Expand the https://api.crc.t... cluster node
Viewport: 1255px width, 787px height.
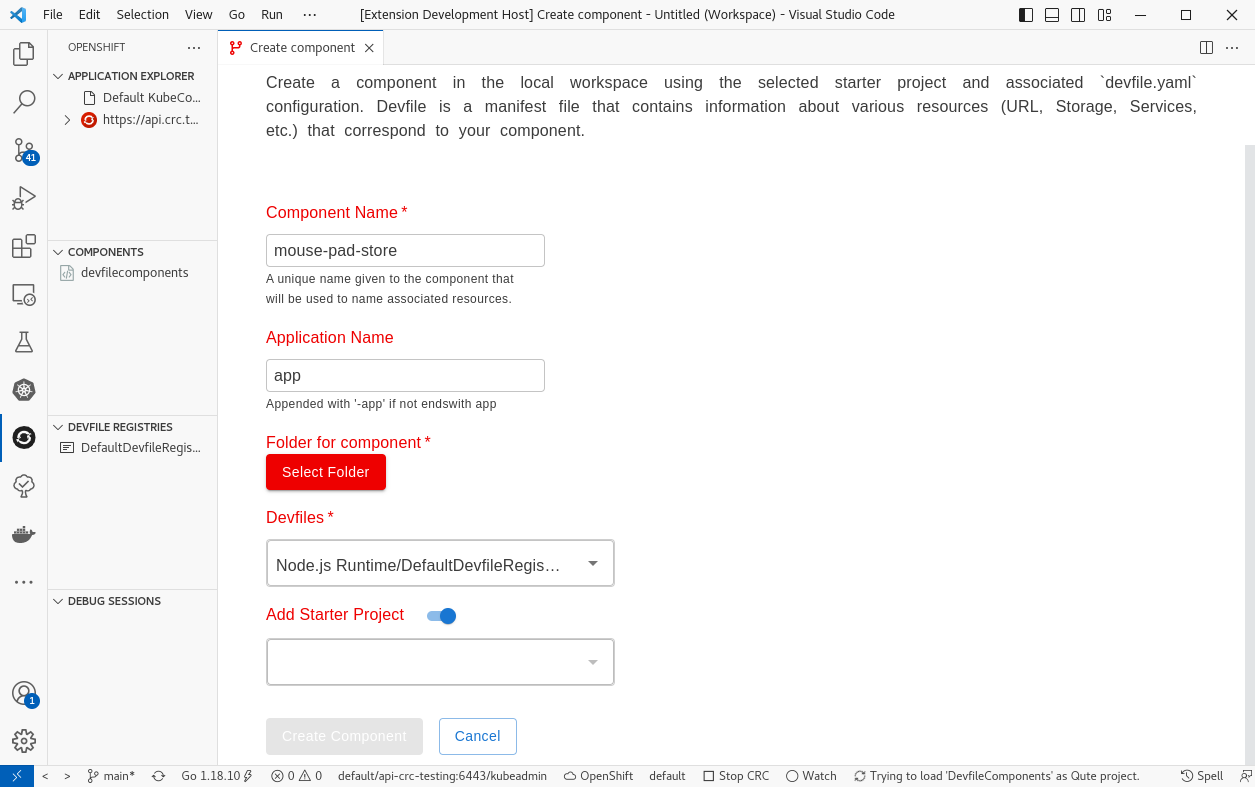point(67,120)
